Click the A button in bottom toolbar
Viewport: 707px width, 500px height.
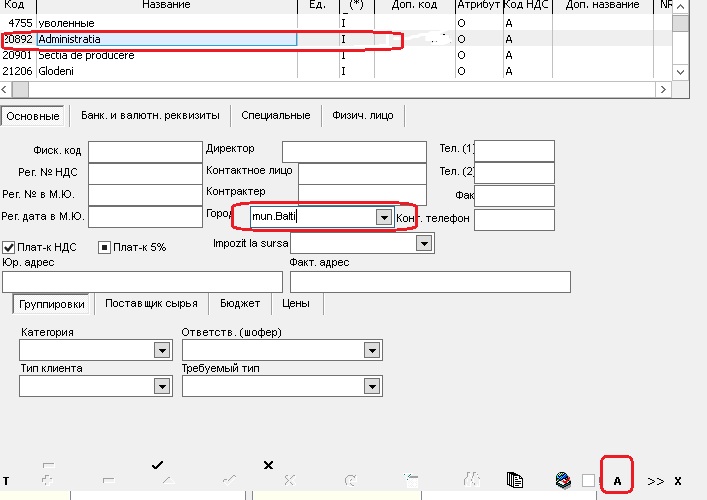(617, 481)
